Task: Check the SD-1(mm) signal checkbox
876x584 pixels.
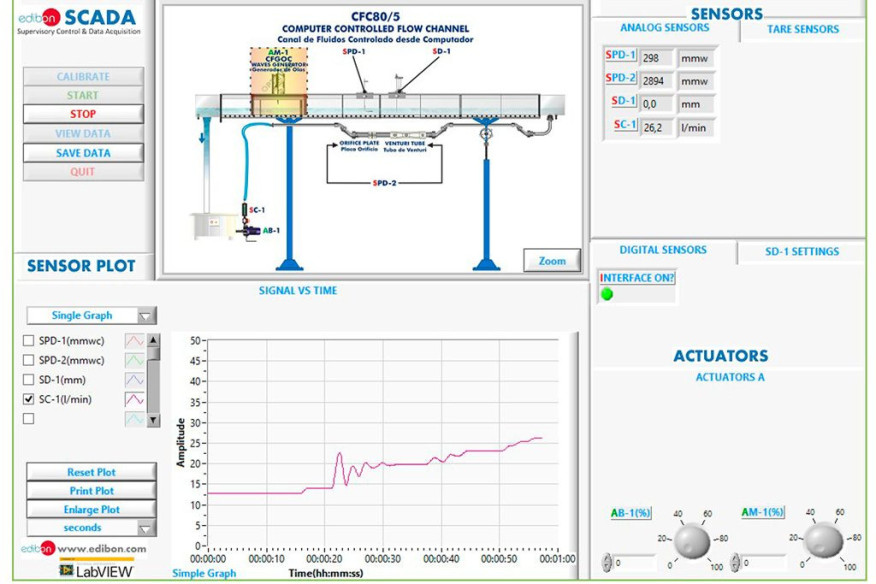Action: 28,380
